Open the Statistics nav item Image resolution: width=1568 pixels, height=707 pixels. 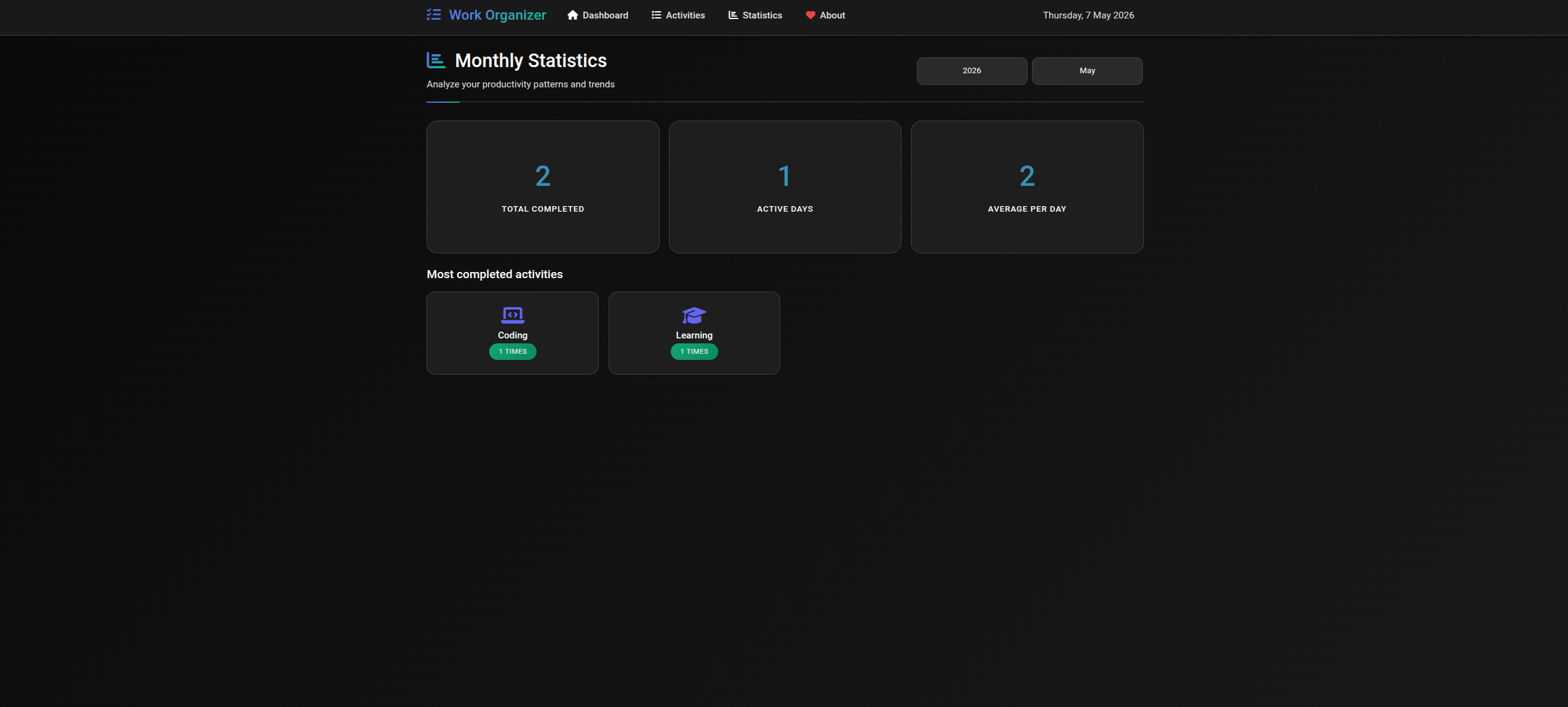(755, 15)
